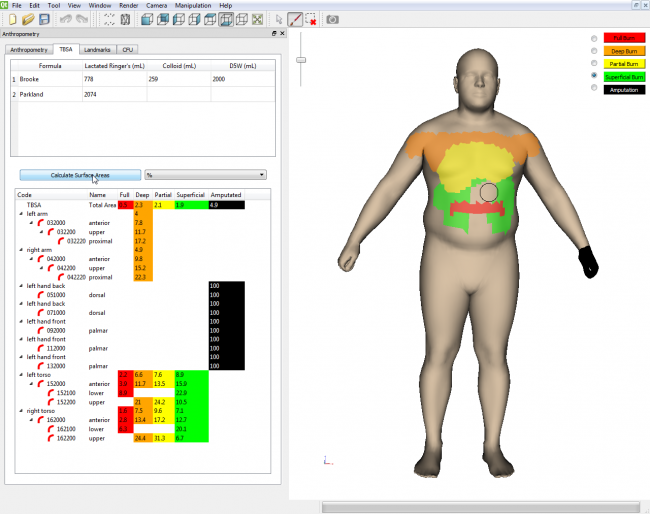Select the Deep Burn radio button
Viewport: 650px width, 514px height.
point(595,50)
